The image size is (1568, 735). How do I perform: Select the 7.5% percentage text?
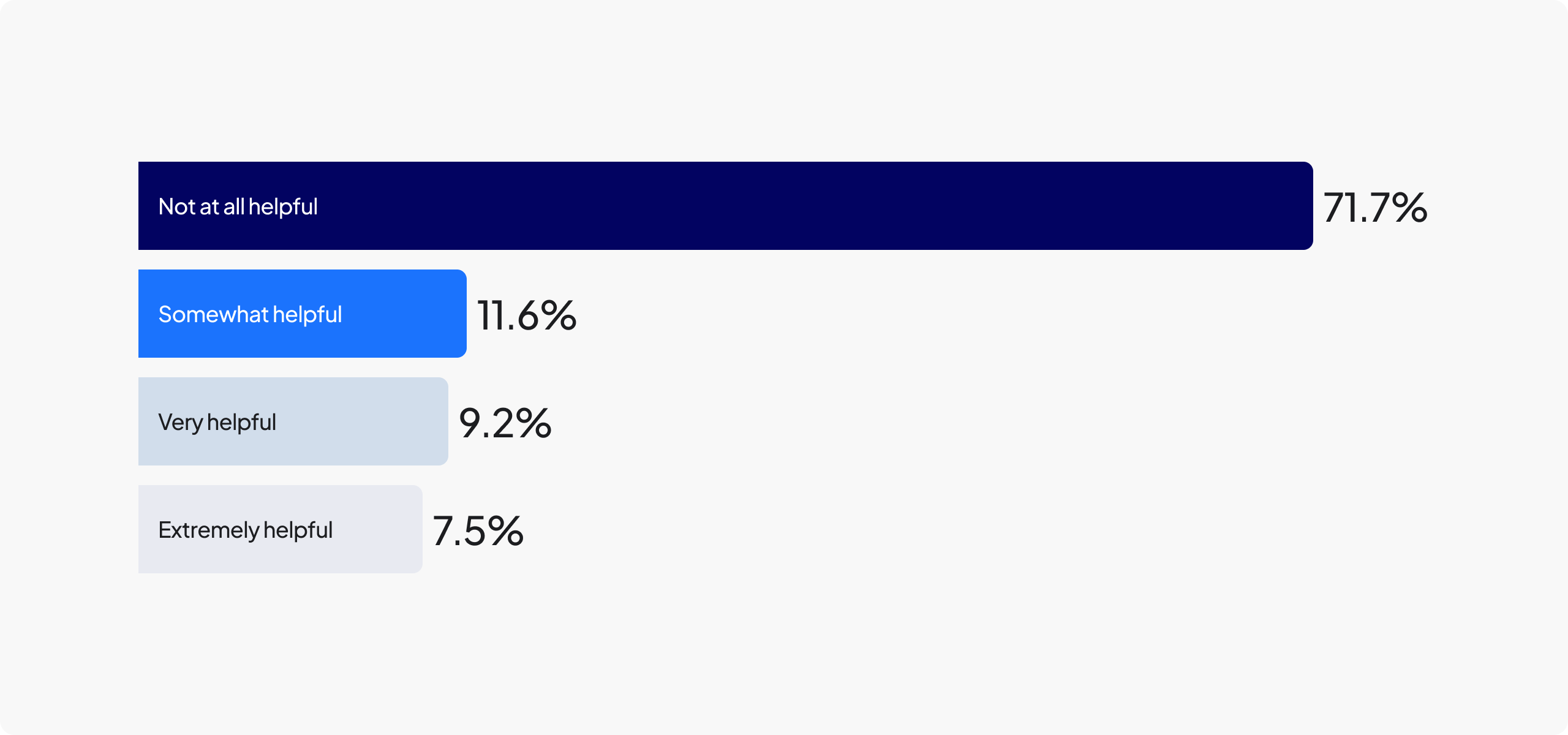478,530
